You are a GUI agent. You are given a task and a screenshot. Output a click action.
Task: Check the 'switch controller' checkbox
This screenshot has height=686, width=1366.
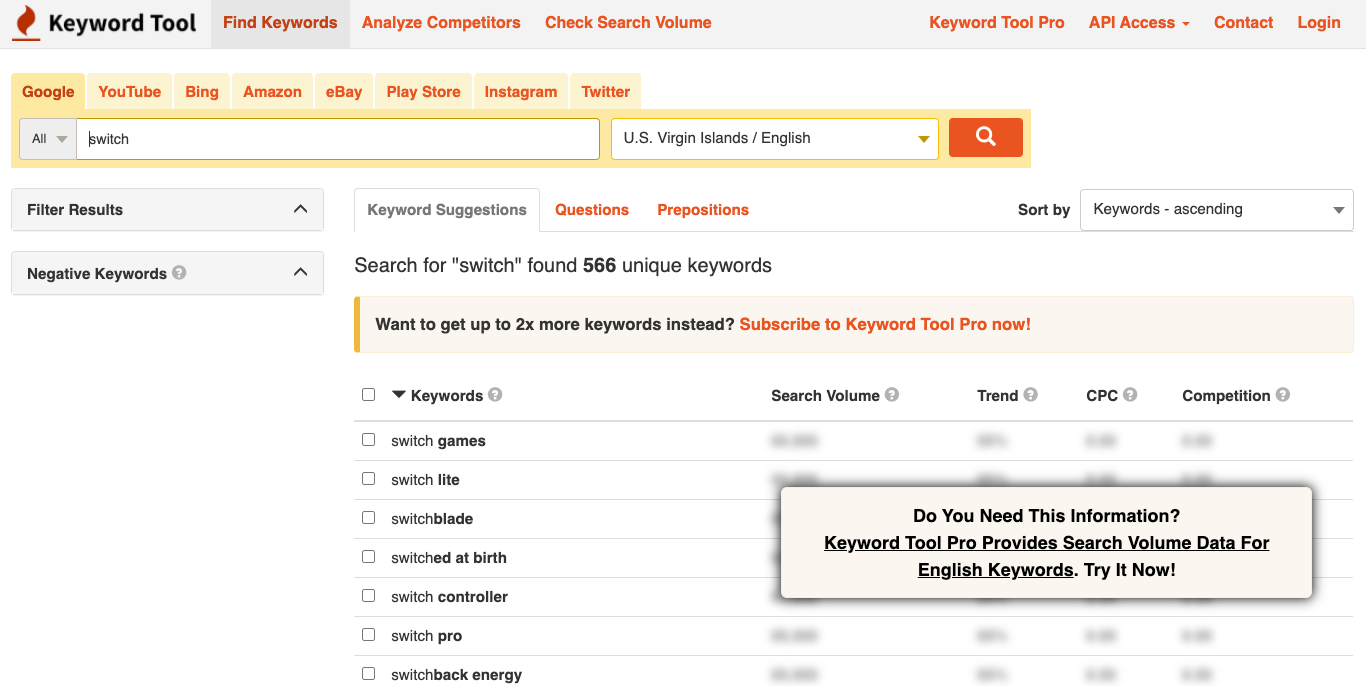[x=368, y=596]
